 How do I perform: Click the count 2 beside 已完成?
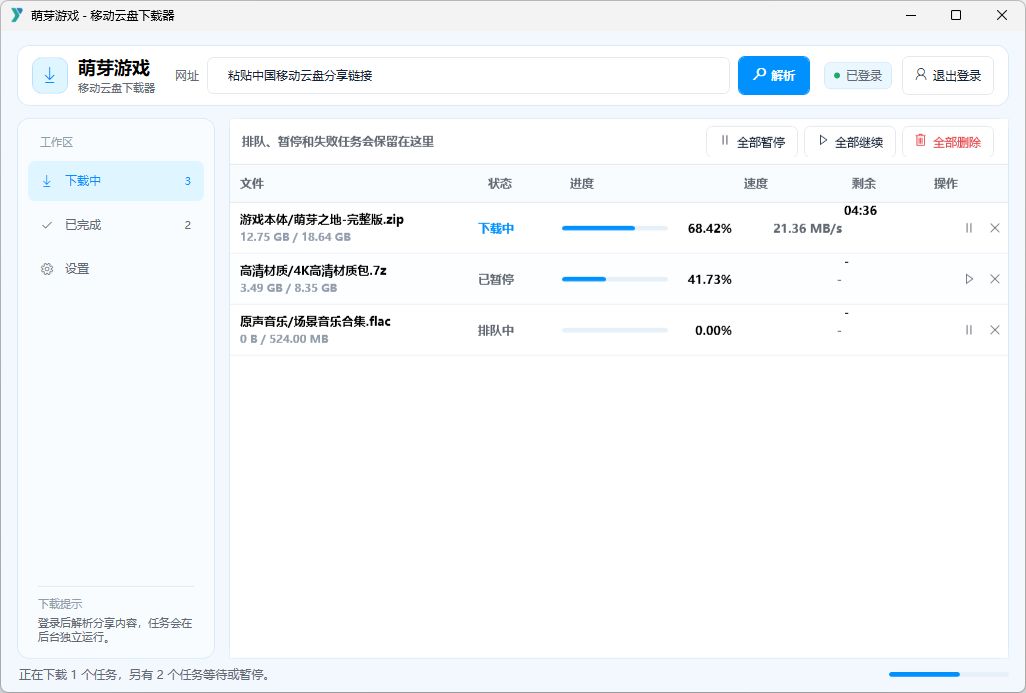pos(188,225)
